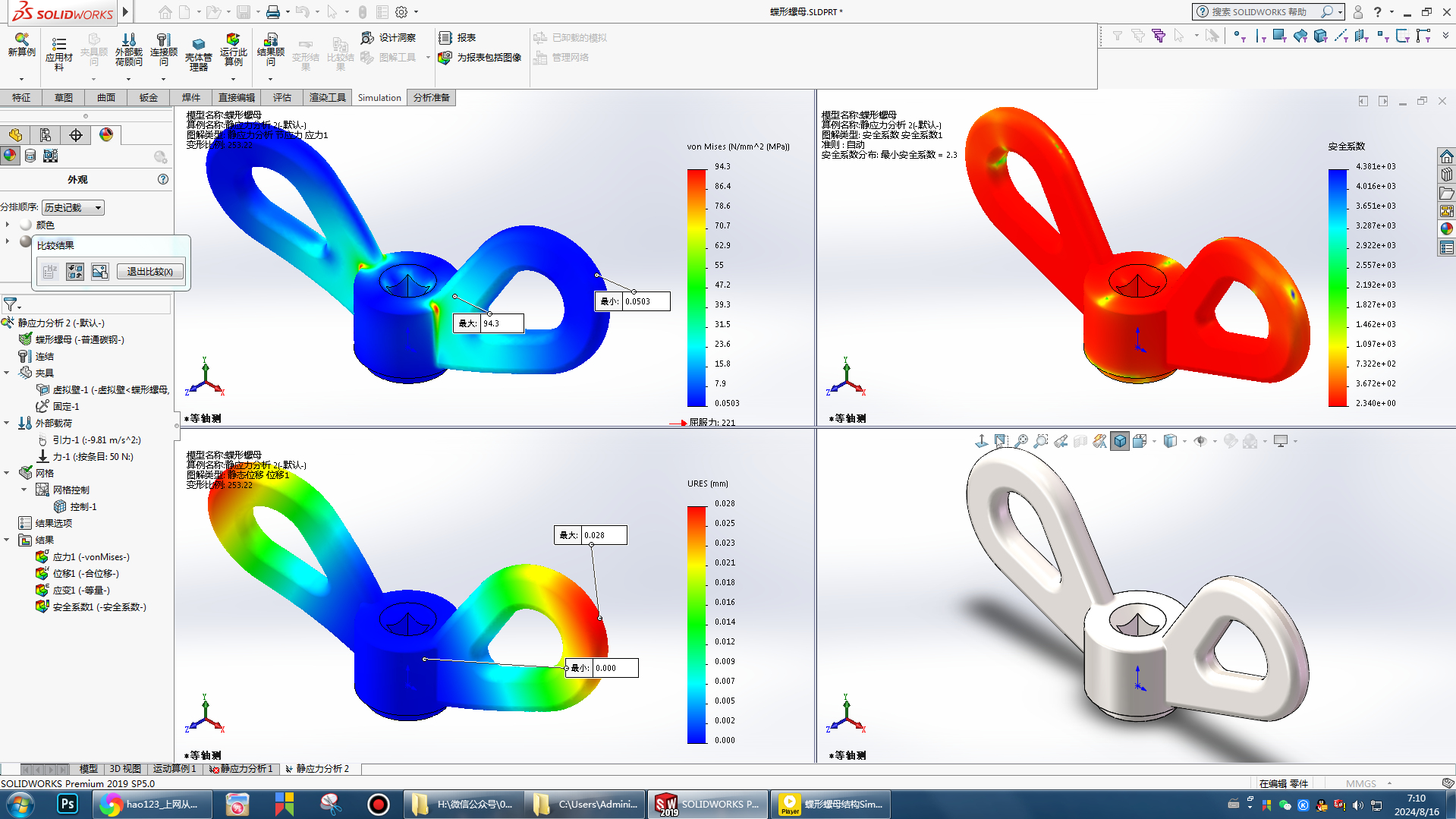Click the 最大 94.3 stress callout label
Viewport: 1456px width, 819px height.
click(x=489, y=323)
